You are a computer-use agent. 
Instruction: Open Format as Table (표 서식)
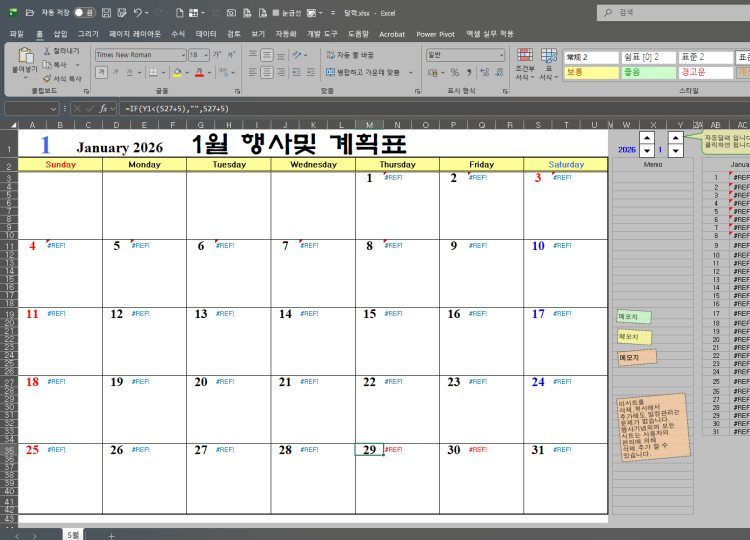[549, 64]
